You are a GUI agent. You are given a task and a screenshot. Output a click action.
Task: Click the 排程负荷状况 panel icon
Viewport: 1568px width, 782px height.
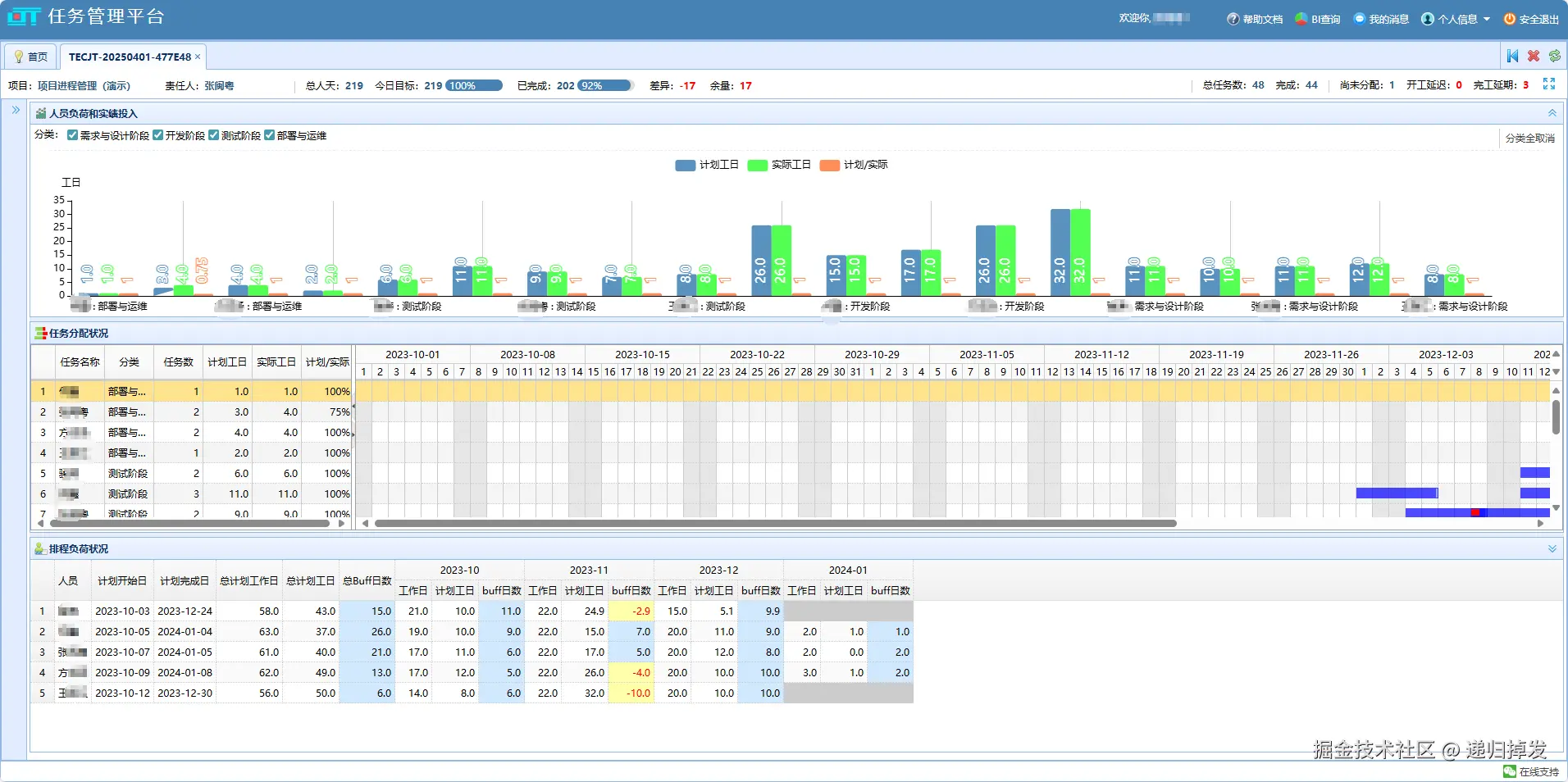pos(40,548)
